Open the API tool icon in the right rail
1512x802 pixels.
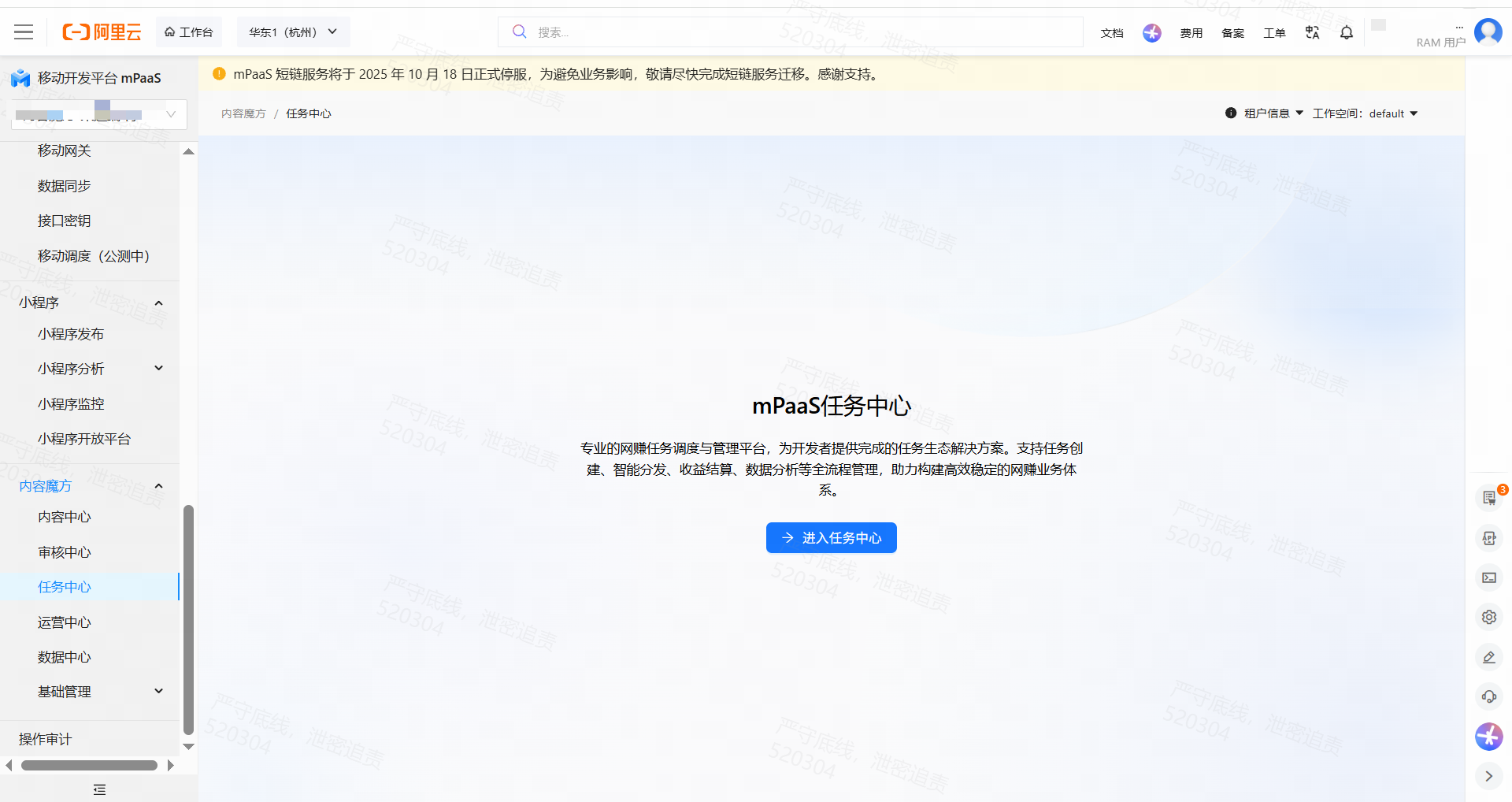[1489, 538]
